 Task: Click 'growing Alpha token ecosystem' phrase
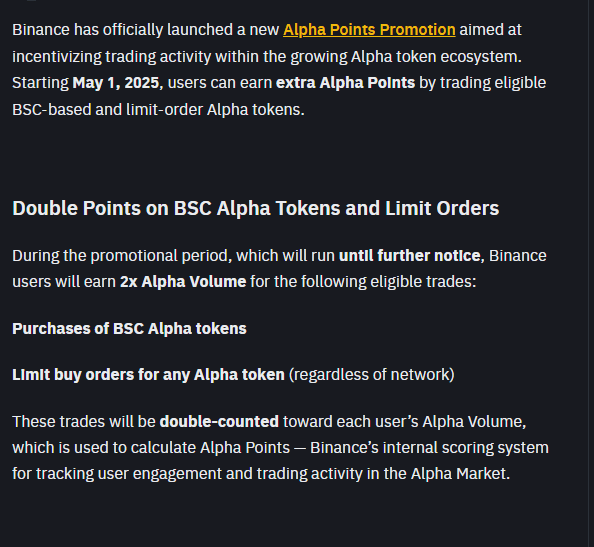click(406, 57)
